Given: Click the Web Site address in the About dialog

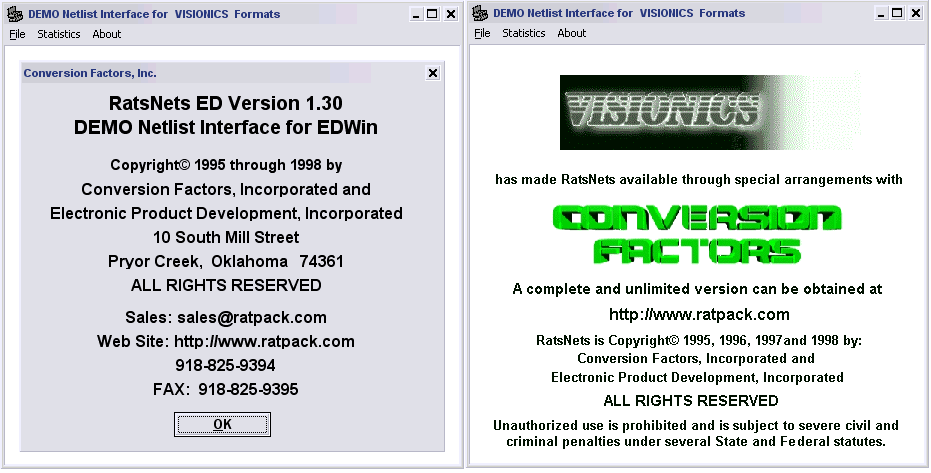Looking at the screenshot, I should coord(264,341).
